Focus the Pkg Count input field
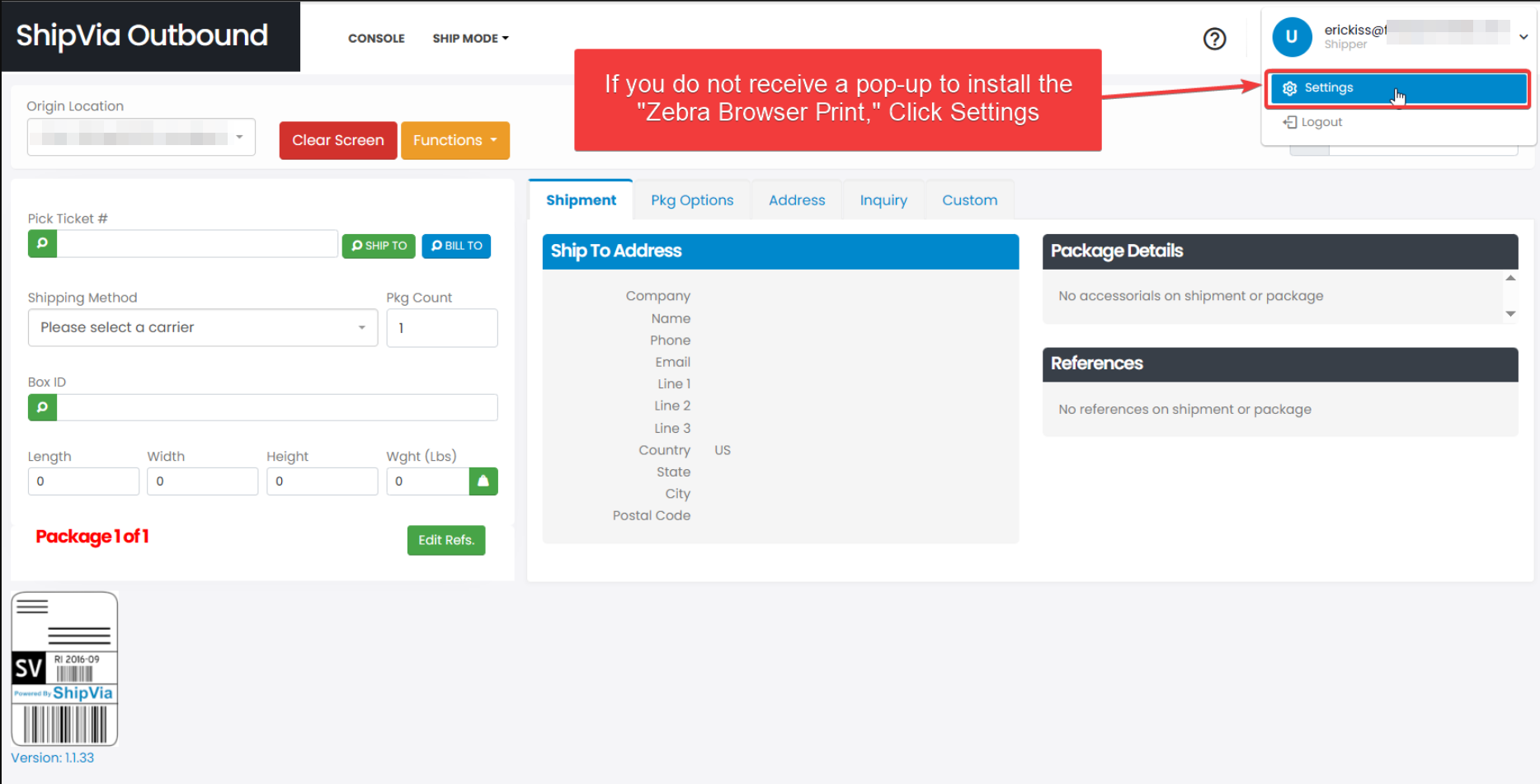Screen dimensions: 1540x784 coord(442,327)
